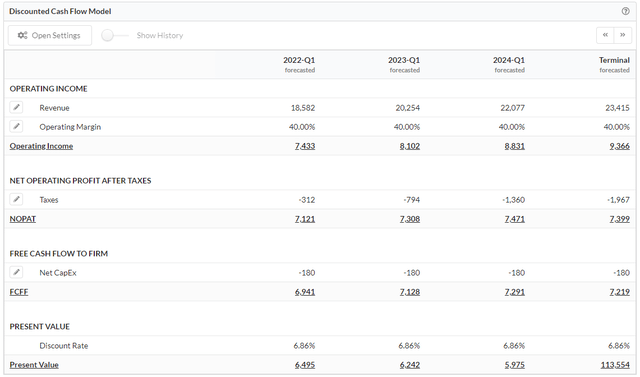Click the Discount Rate row label
Image resolution: width=640 pixels, height=377 pixels.
point(64,346)
